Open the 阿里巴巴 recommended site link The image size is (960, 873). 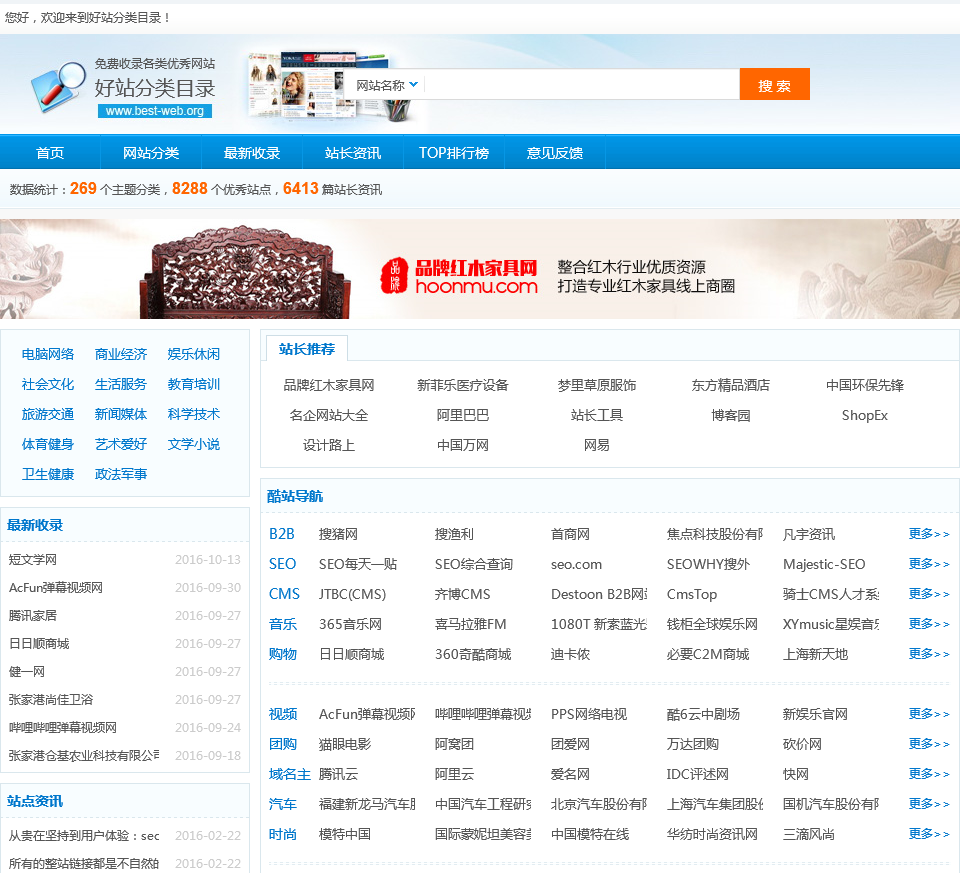(x=463, y=415)
